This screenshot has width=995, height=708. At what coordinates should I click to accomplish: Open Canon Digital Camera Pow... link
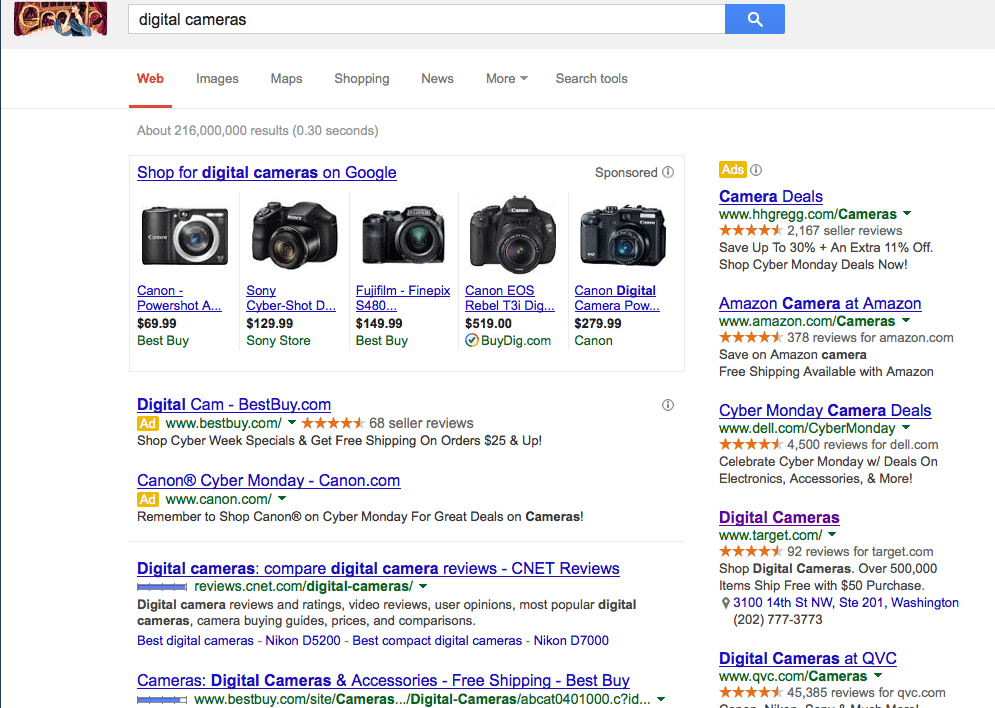(617, 298)
